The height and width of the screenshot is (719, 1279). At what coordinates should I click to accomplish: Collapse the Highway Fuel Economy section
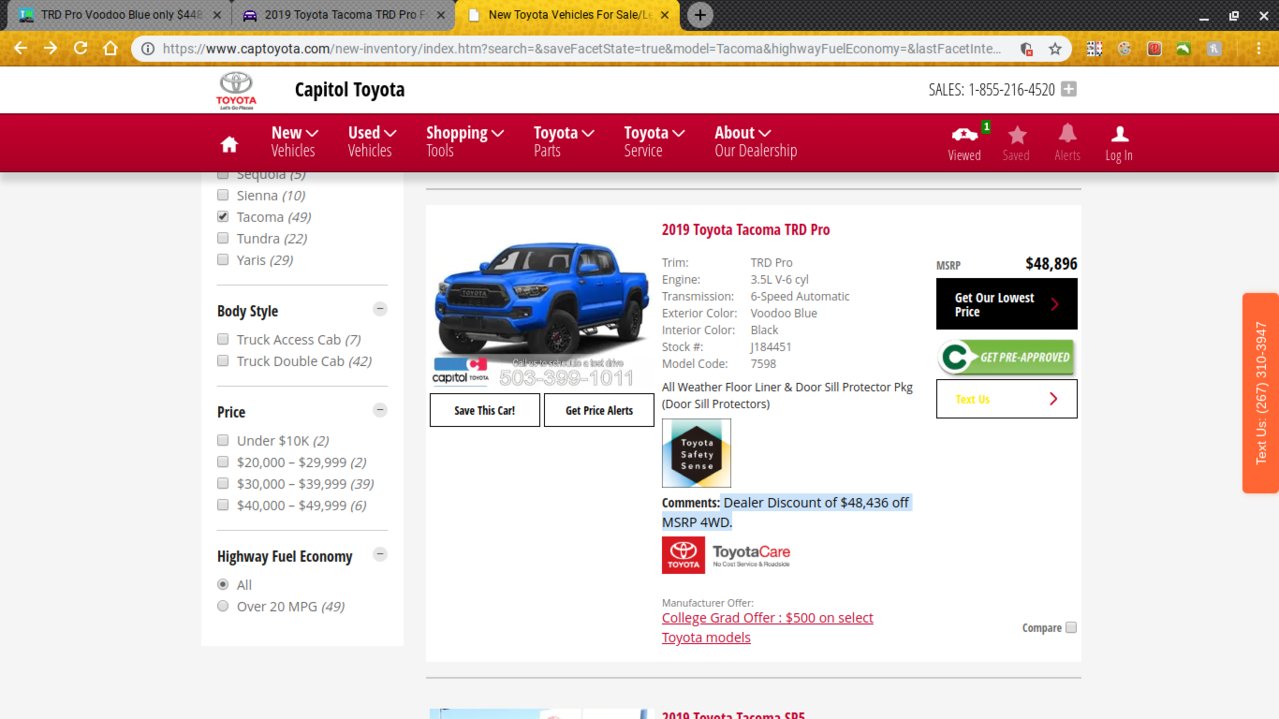pos(380,554)
